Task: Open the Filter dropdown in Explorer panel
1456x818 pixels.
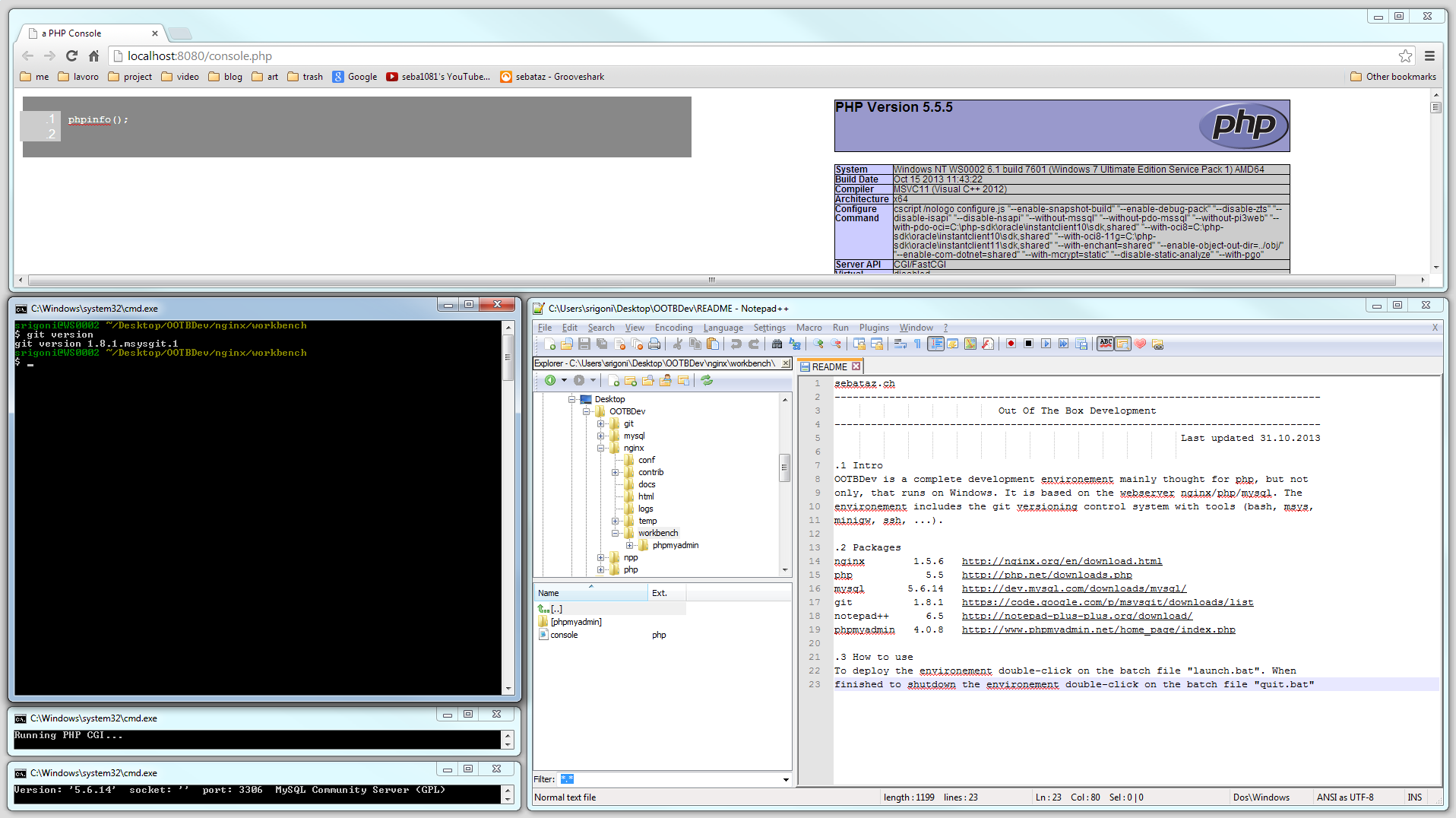Action: (x=785, y=779)
